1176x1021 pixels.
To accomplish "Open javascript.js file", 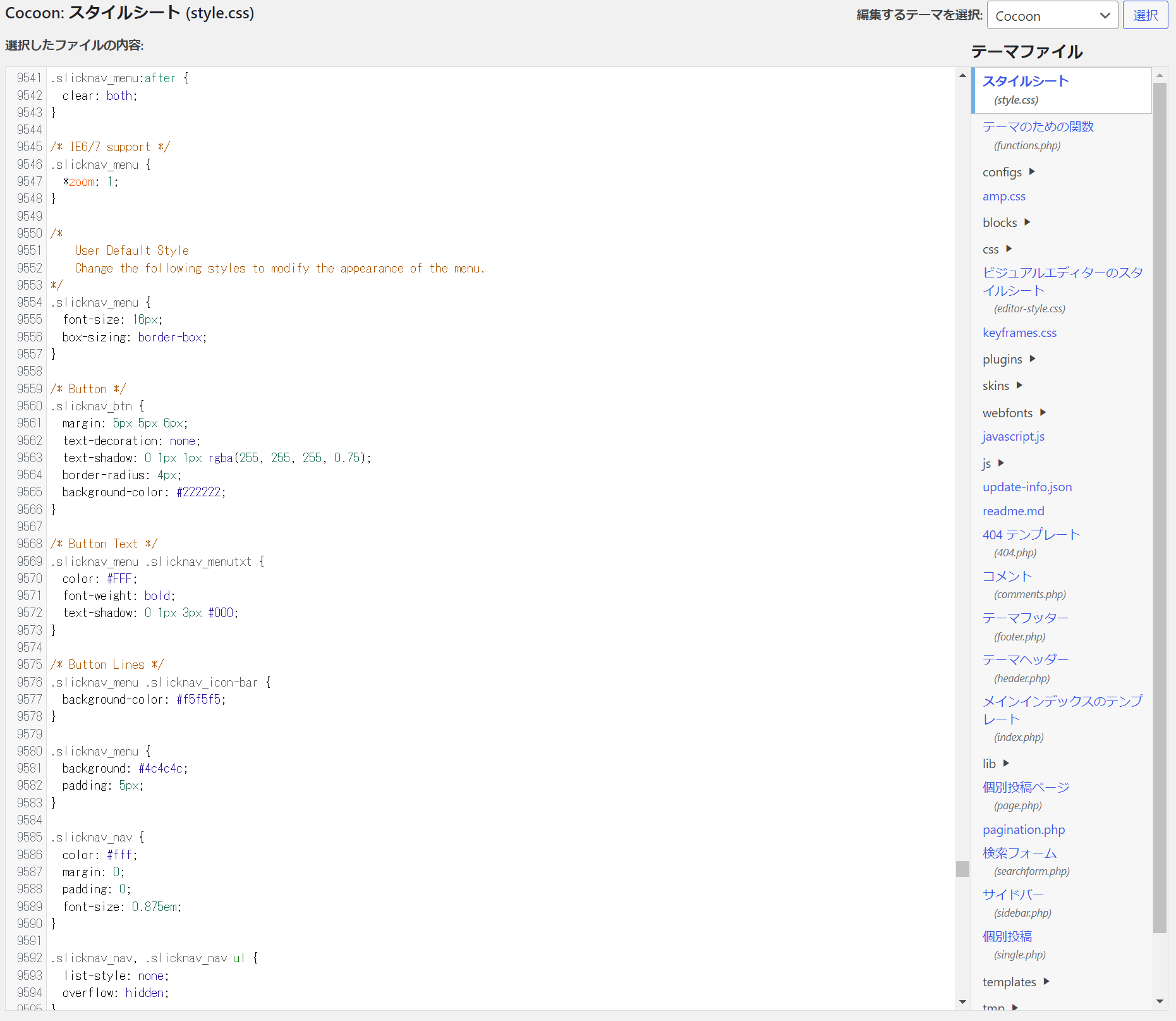I will click(x=1013, y=437).
